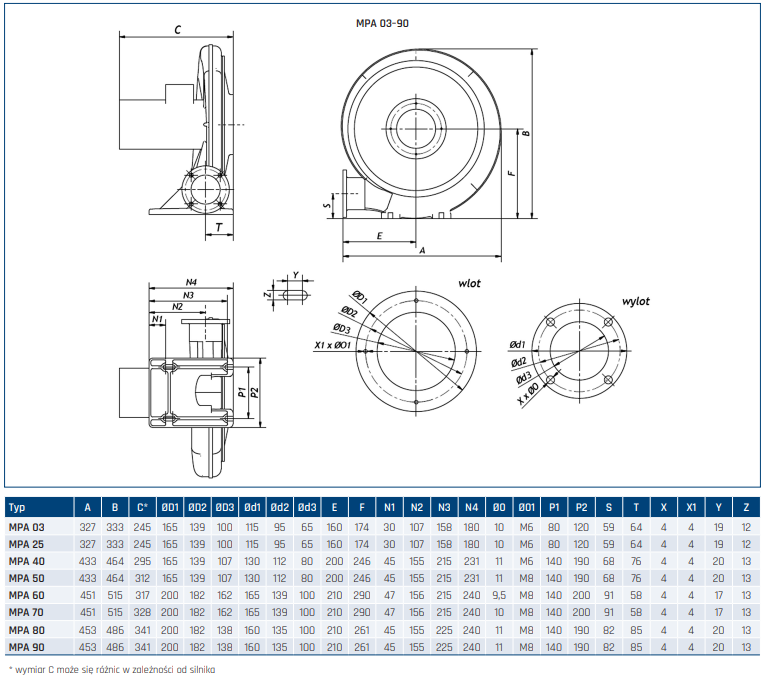Select the MPA 90 table row label

[26, 647]
